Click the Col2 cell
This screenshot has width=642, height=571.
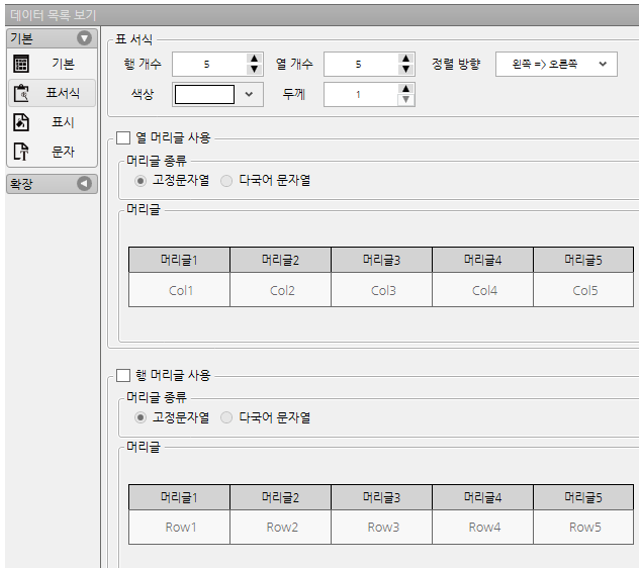pos(280,290)
